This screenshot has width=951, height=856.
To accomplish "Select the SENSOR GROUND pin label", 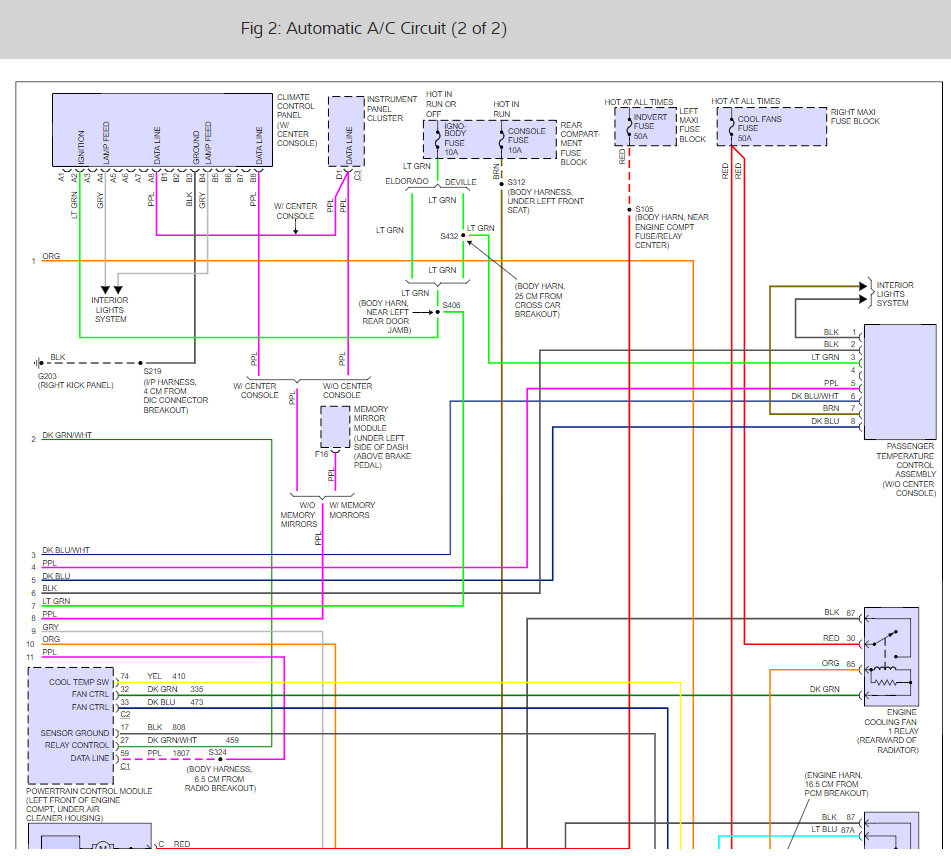I will (75, 733).
